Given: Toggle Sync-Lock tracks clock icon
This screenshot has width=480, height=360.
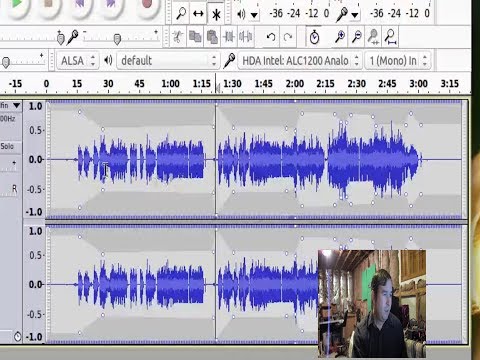Looking at the screenshot, I should click(x=314, y=37).
